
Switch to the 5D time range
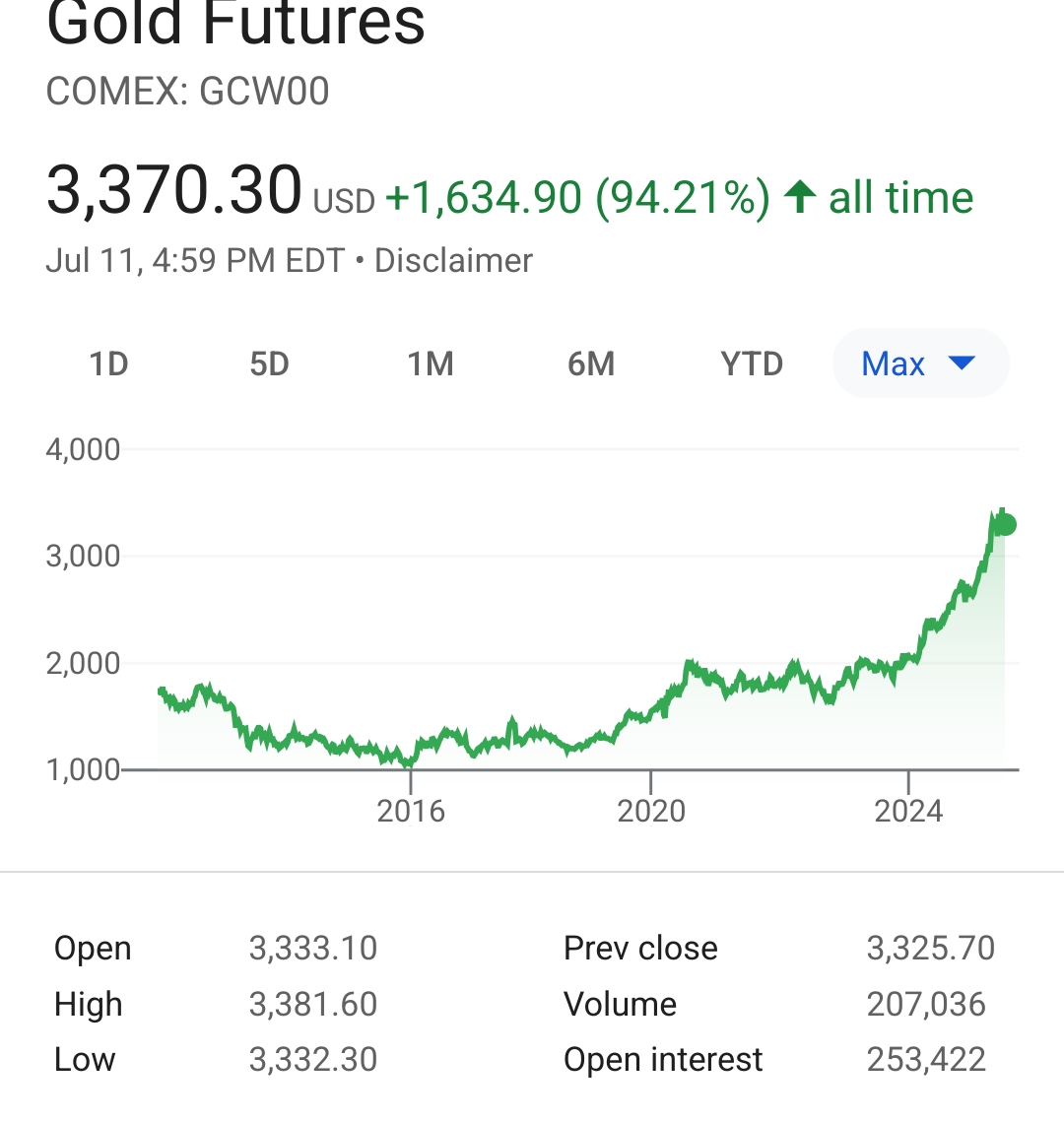point(269,364)
